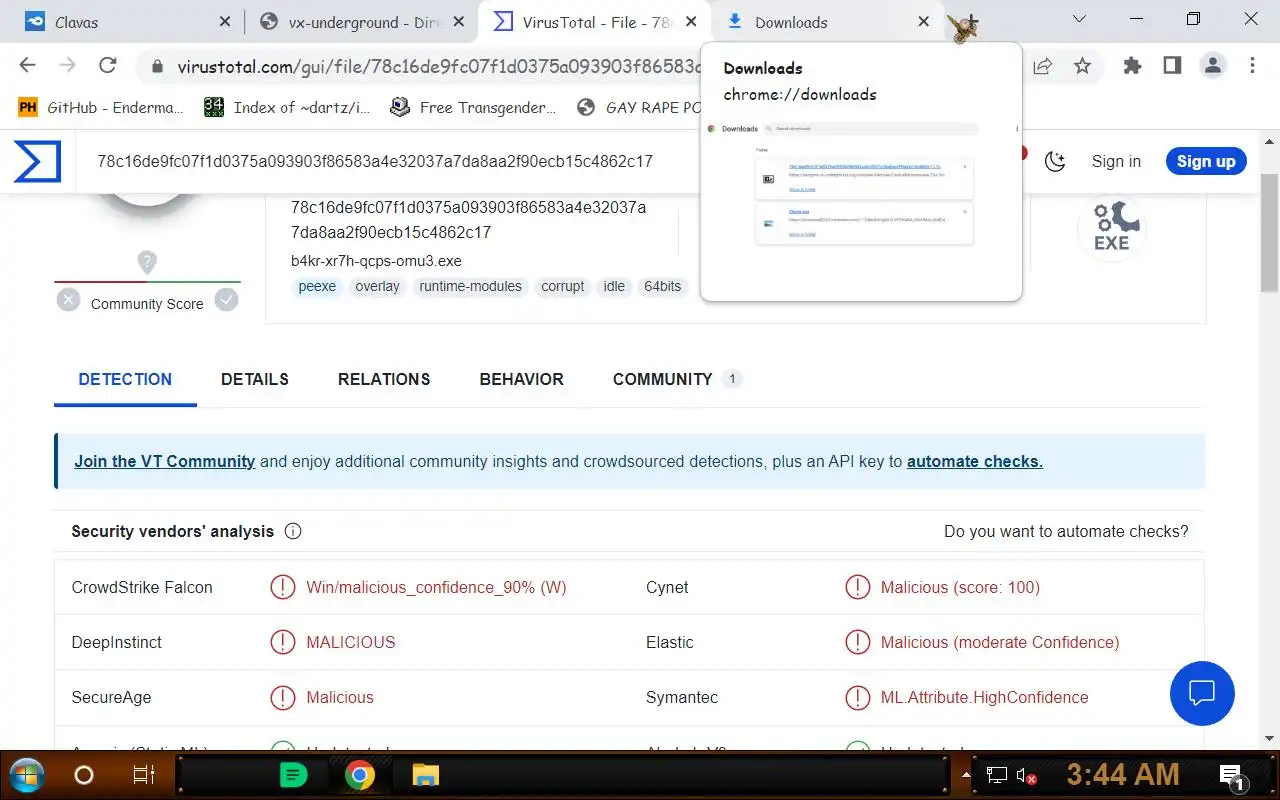Click Symantec ML.Attribute.HighConfidence result
Image resolution: width=1280 pixels, height=800 pixels.
984,697
